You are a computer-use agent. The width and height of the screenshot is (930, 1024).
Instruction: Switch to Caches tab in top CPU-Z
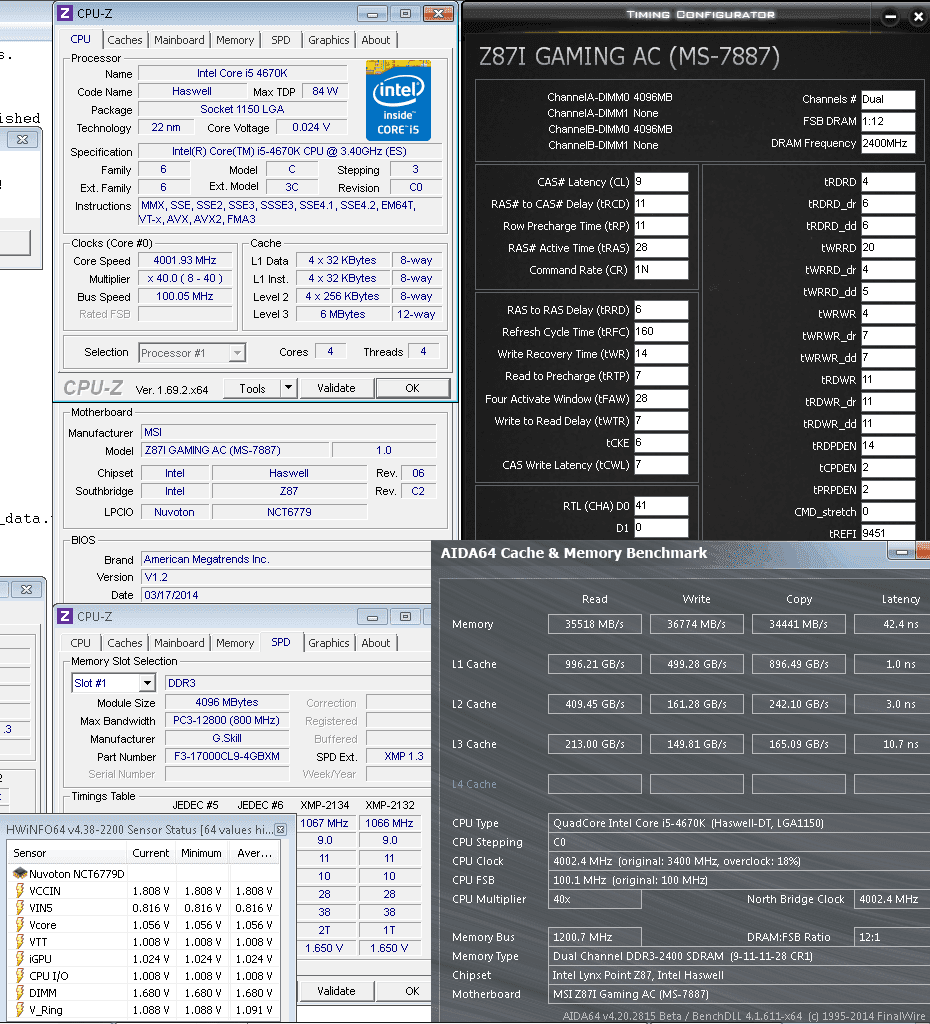(124, 40)
